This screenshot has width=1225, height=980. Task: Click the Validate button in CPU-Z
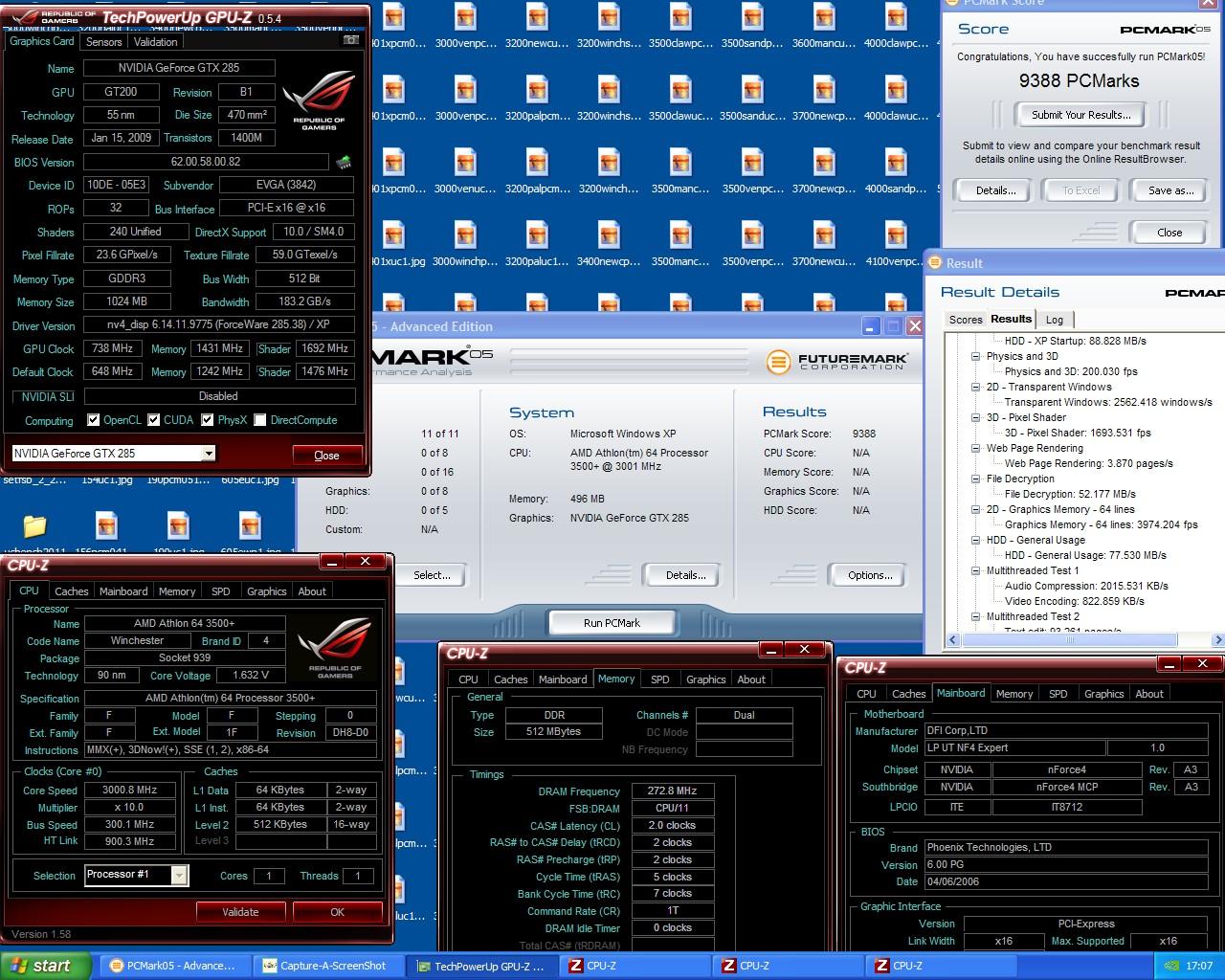[x=240, y=912]
